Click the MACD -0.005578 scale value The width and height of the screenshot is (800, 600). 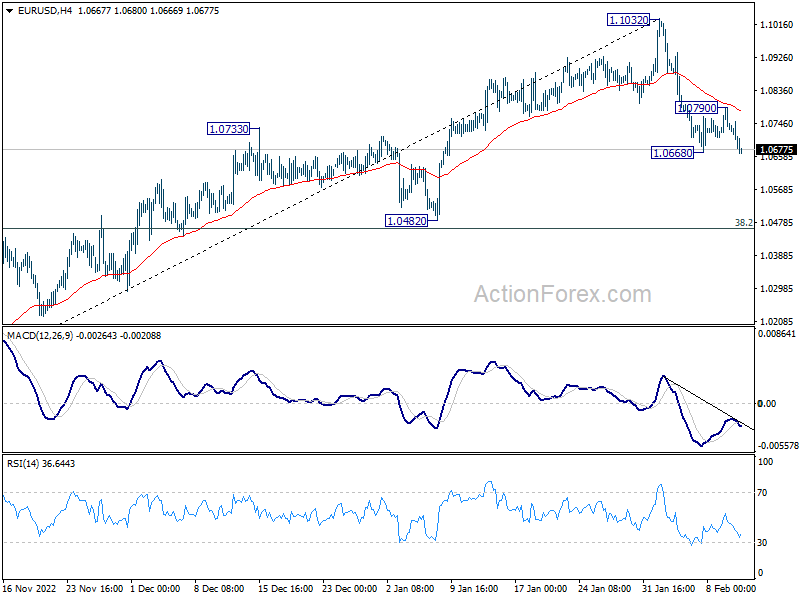point(778,446)
